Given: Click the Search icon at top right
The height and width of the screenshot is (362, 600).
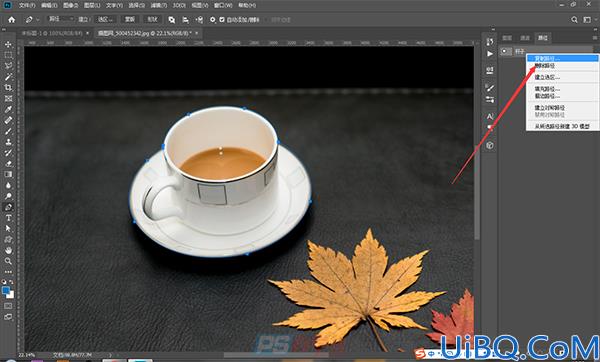Looking at the screenshot, I should 574,20.
